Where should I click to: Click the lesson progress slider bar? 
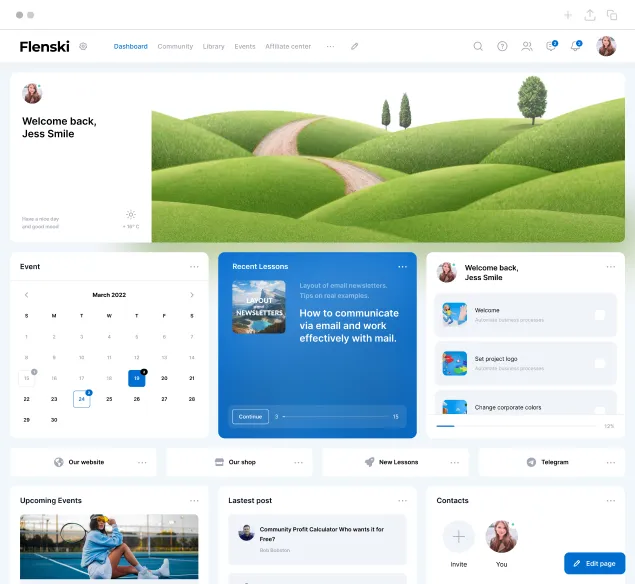tap(335, 416)
